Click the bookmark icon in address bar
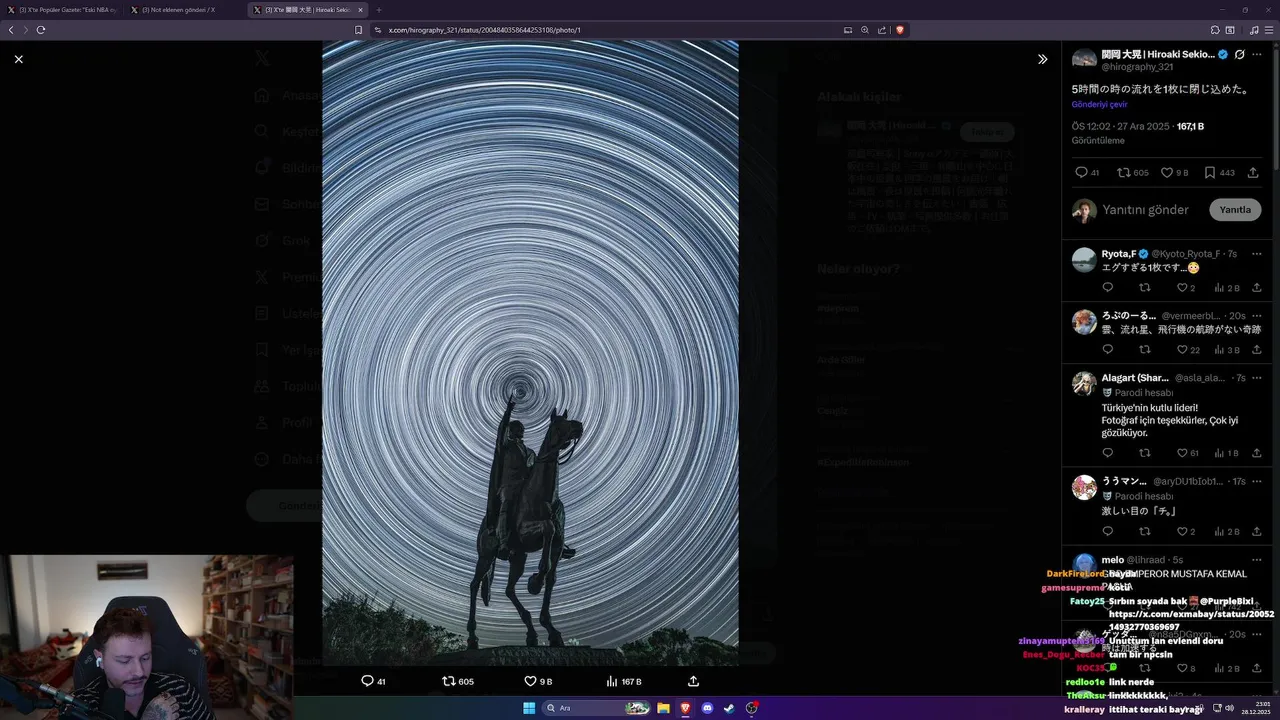 [358, 30]
